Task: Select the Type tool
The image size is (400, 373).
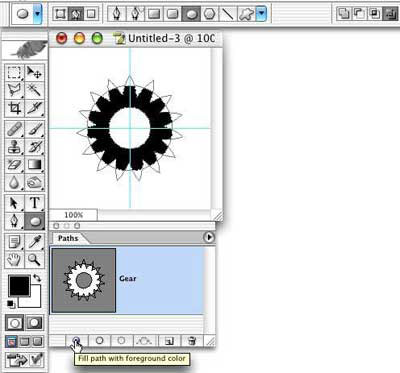Action: [x=34, y=203]
